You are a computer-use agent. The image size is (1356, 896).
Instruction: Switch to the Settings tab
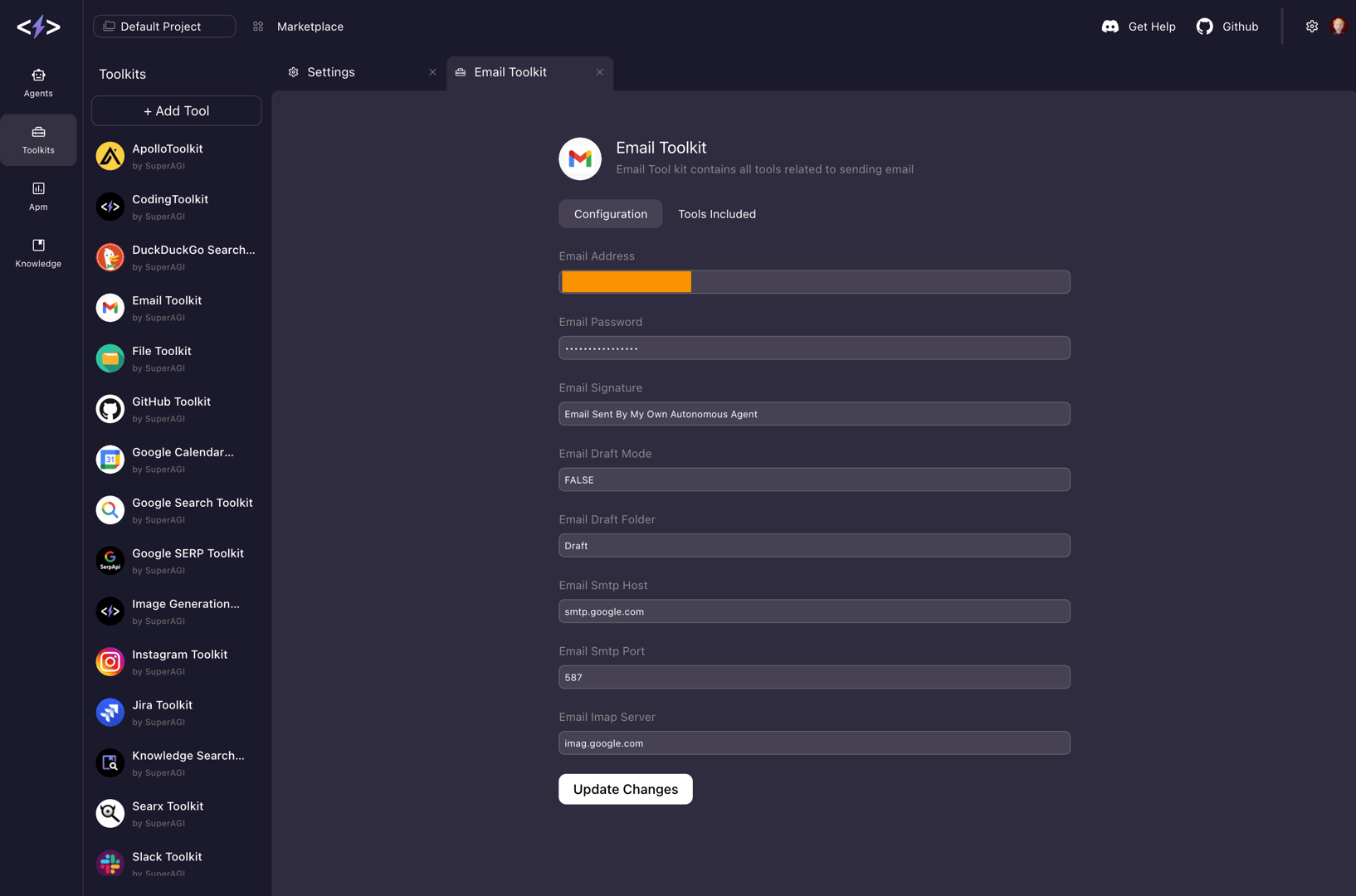363,73
